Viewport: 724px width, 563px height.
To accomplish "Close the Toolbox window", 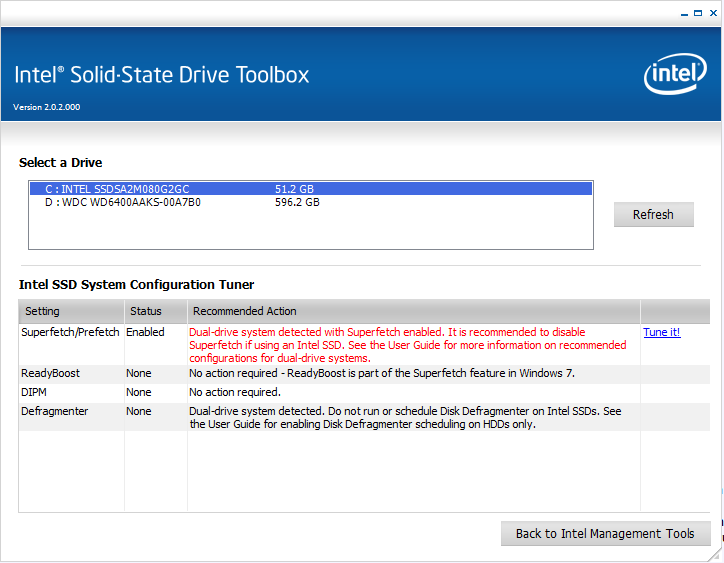I will [713, 13].
